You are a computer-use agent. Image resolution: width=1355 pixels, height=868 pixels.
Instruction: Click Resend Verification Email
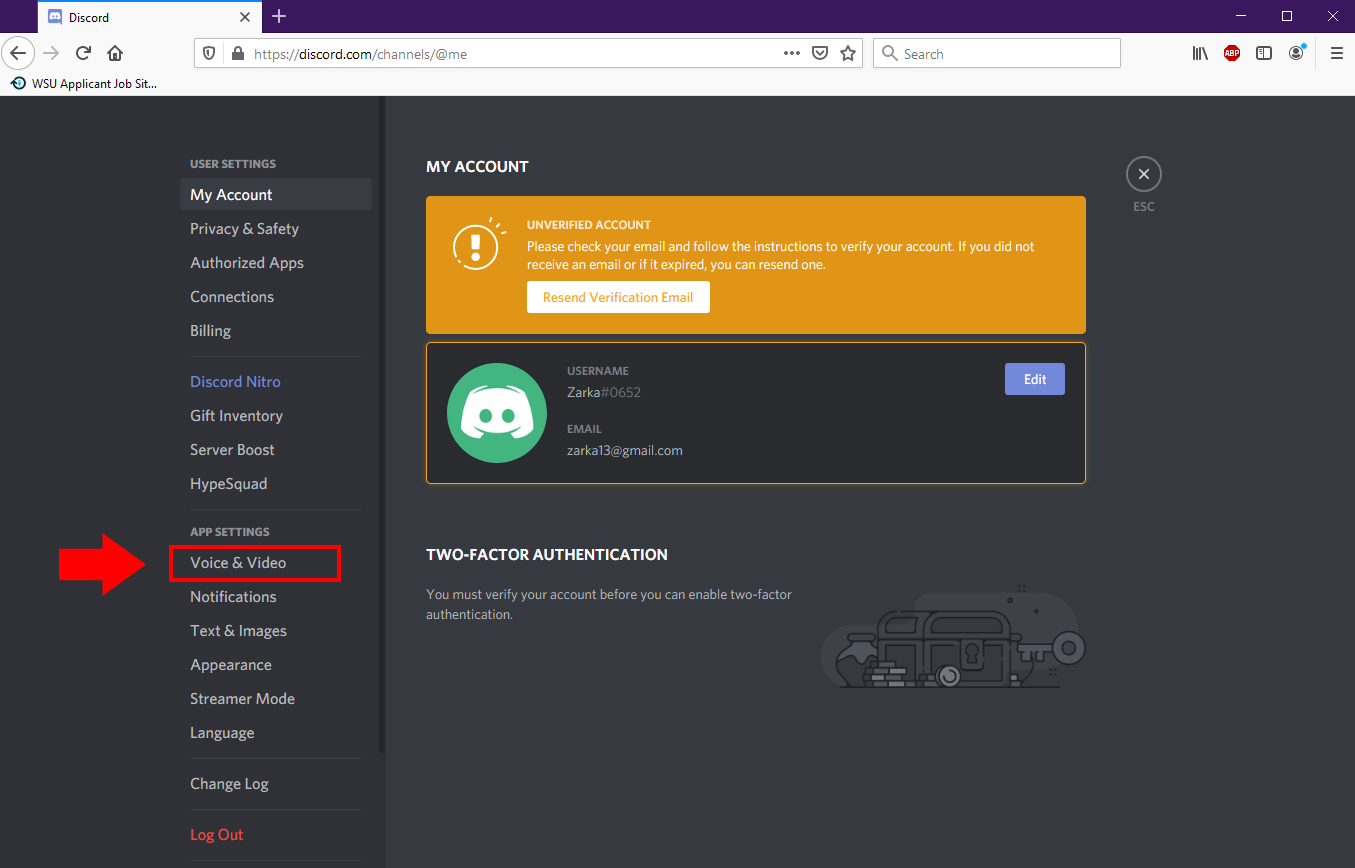point(618,297)
